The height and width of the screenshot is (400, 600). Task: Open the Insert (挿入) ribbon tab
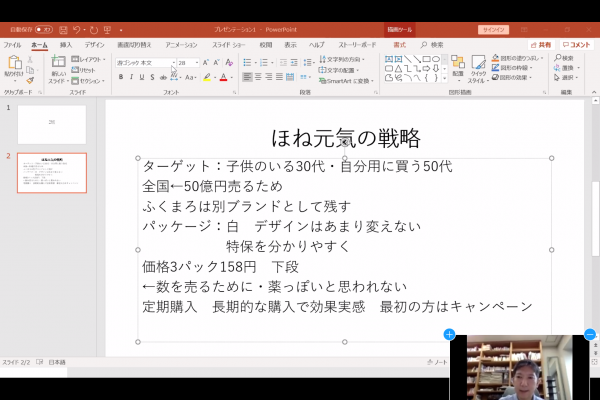point(65,45)
